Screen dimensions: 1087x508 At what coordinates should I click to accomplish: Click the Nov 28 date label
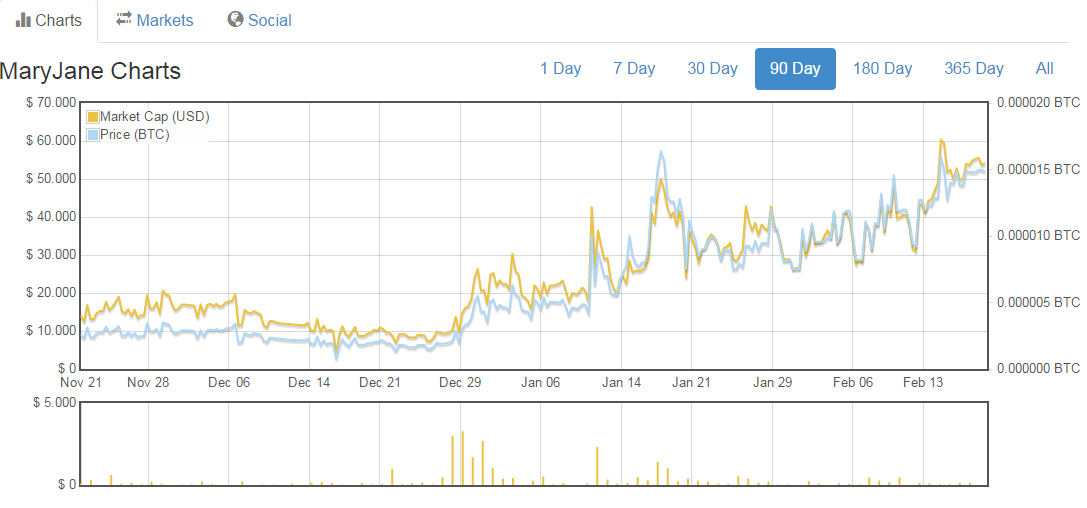coord(148,383)
